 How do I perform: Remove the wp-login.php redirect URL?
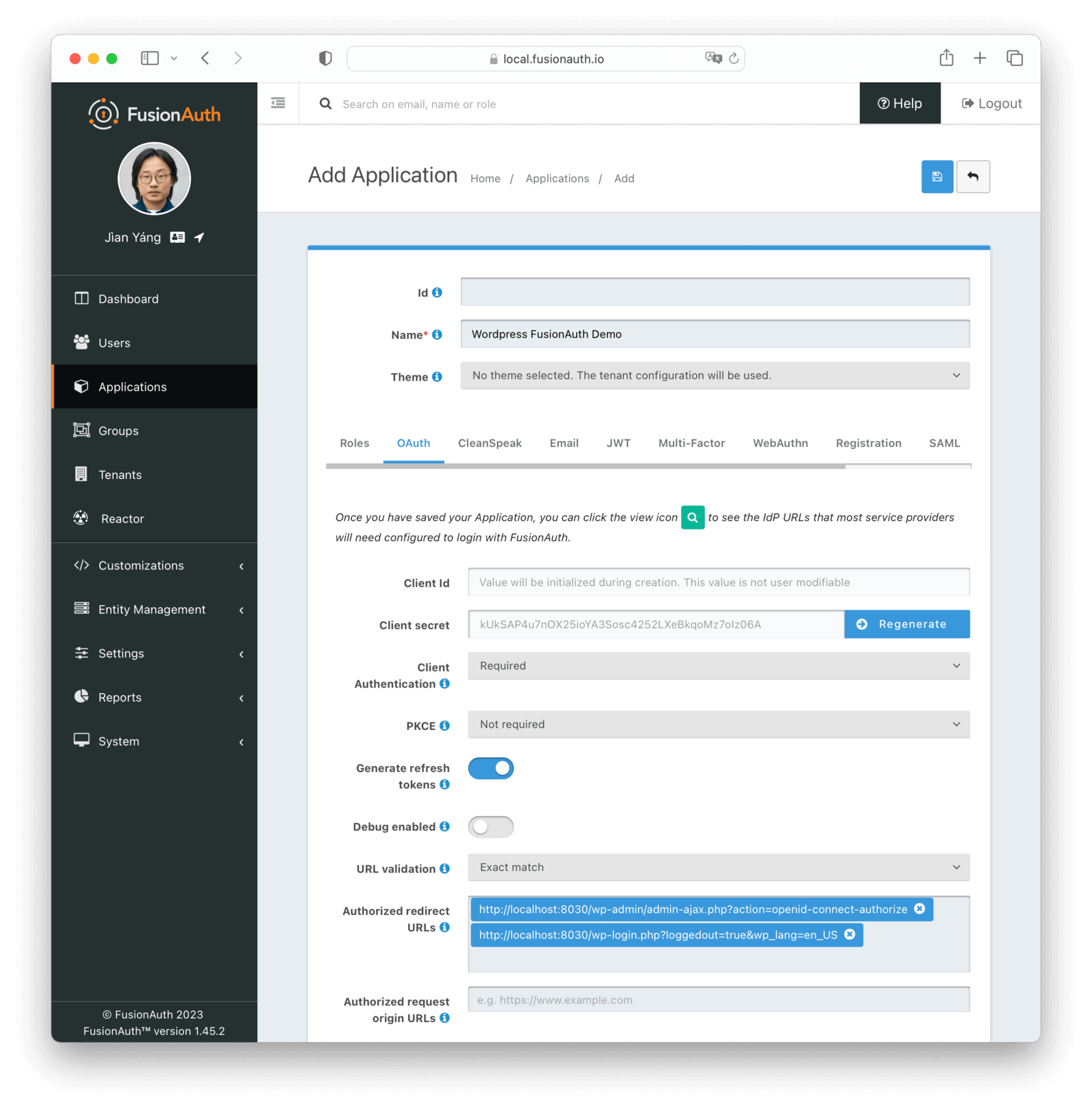coord(850,935)
